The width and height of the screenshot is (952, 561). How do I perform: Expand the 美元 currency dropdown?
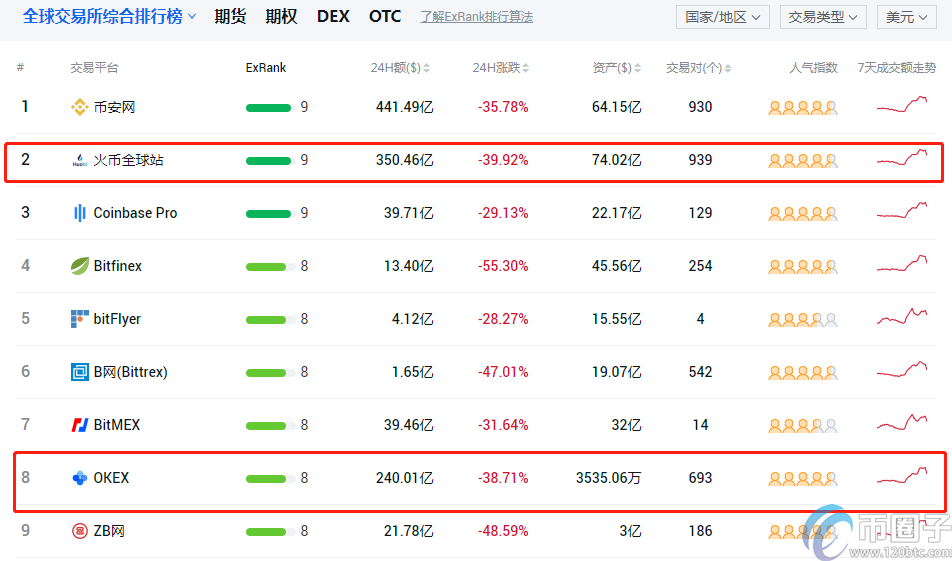click(x=908, y=17)
